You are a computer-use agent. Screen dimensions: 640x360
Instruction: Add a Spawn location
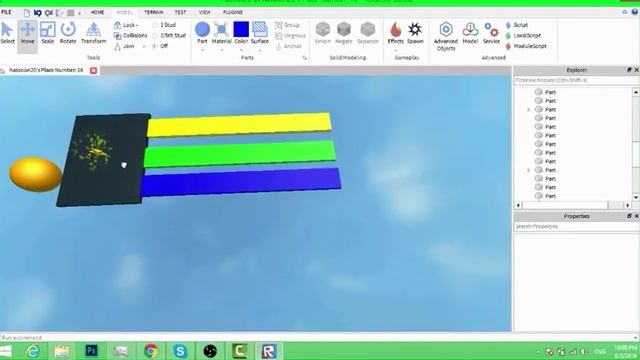(x=415, y=33)
